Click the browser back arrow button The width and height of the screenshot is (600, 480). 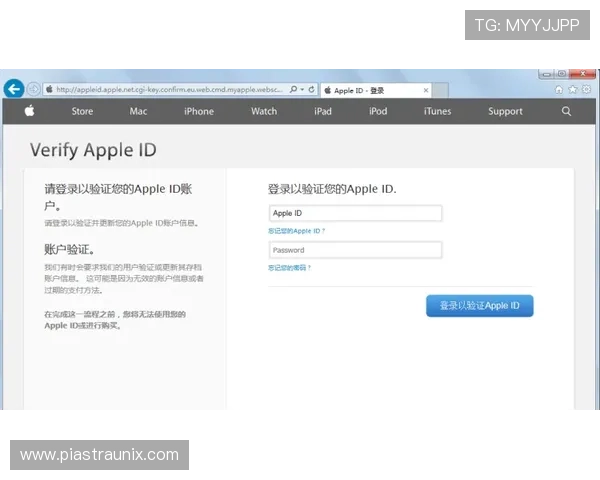[14, 89]
